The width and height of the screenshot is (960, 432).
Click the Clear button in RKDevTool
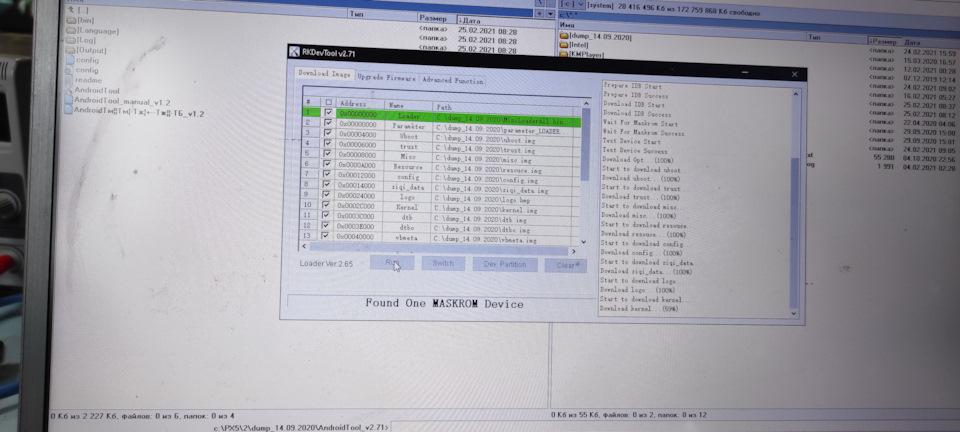click(566, 266)
